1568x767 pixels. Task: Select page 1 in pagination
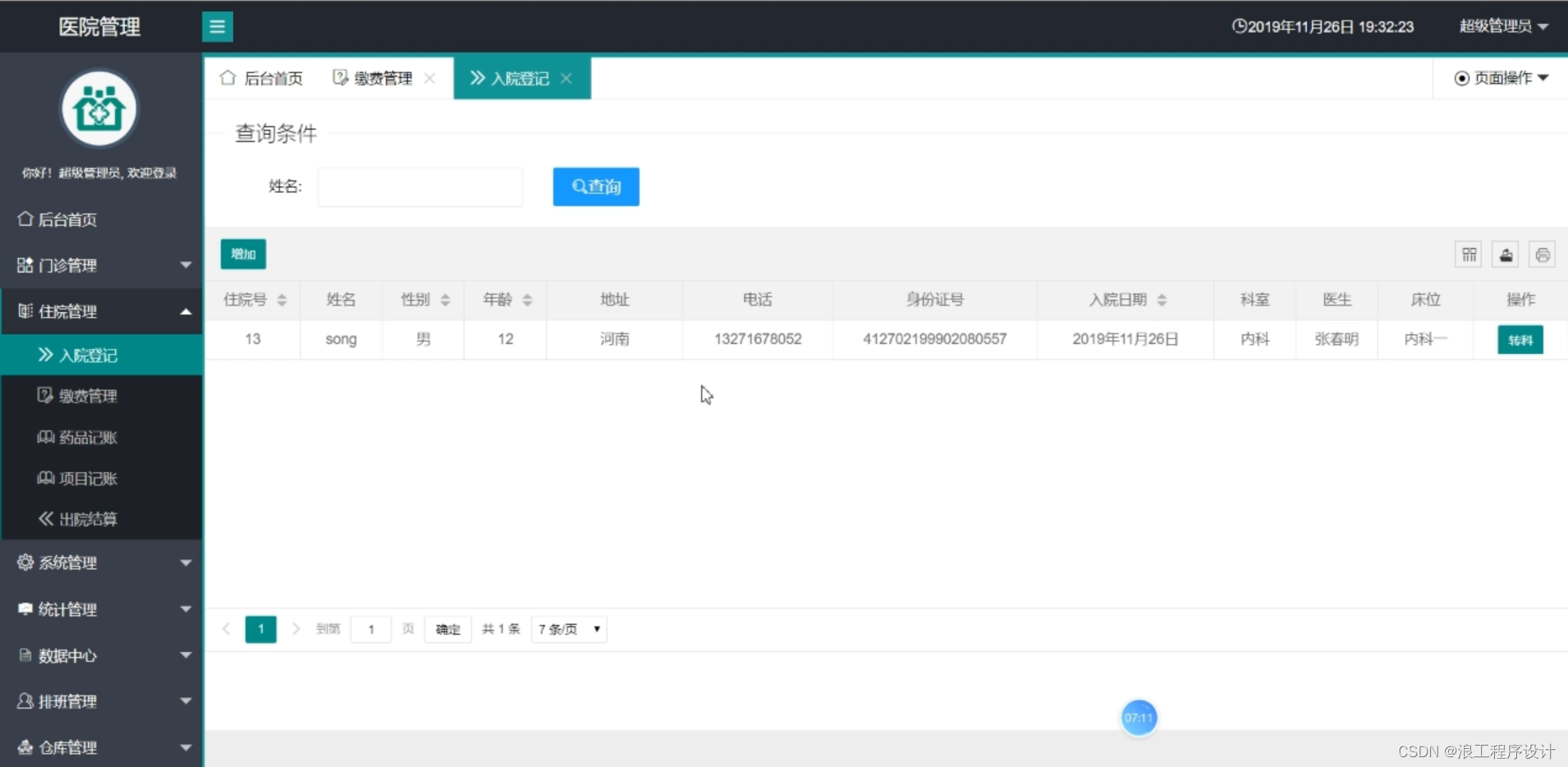pos(261,629)
